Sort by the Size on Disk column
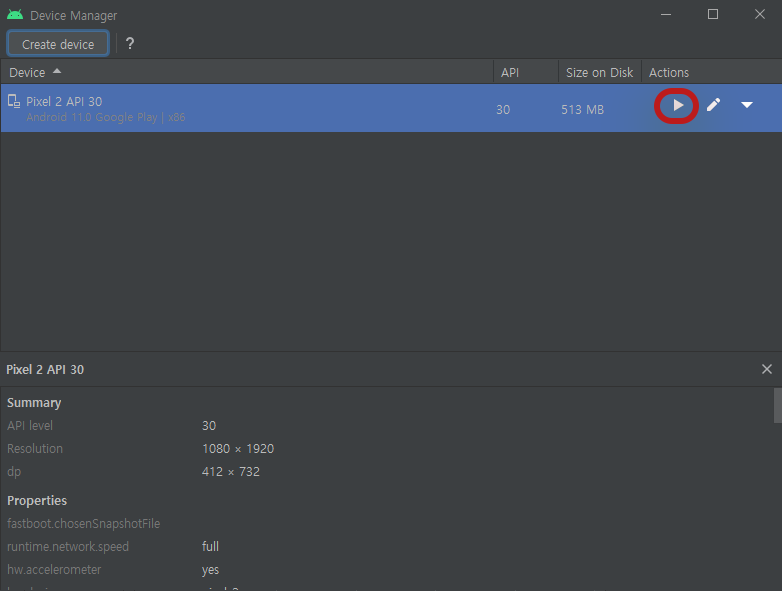782x591 pixels. tap(599, 72)
